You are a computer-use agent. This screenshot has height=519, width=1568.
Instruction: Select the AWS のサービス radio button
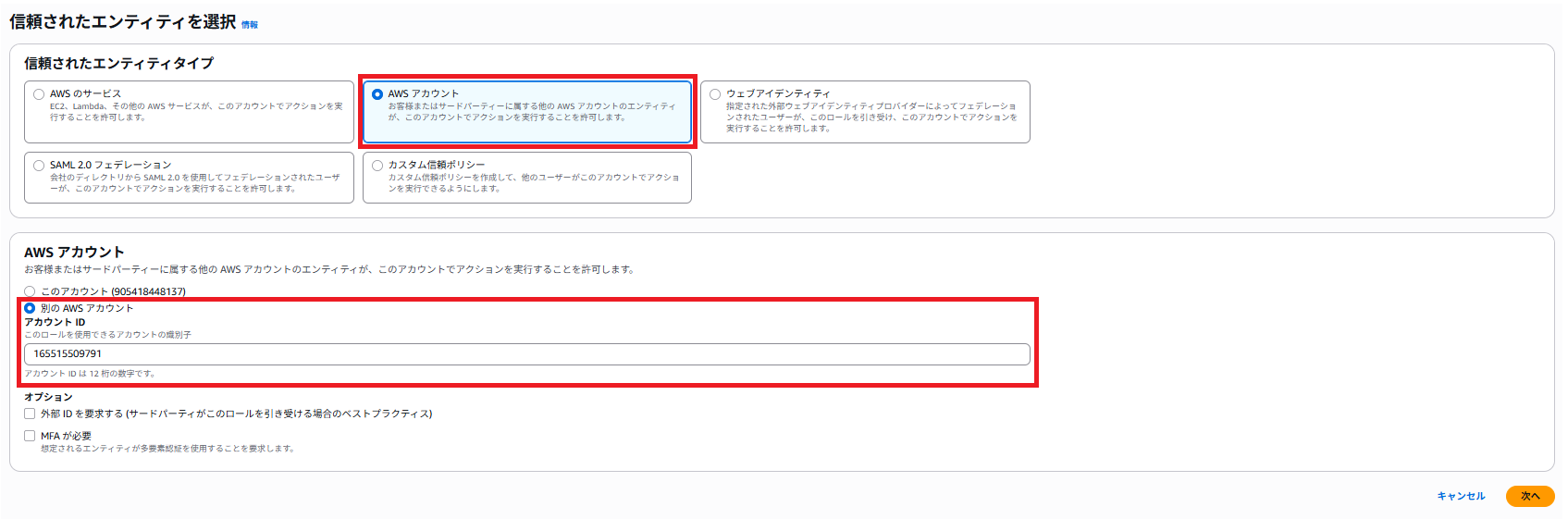(x=39, y=94)
